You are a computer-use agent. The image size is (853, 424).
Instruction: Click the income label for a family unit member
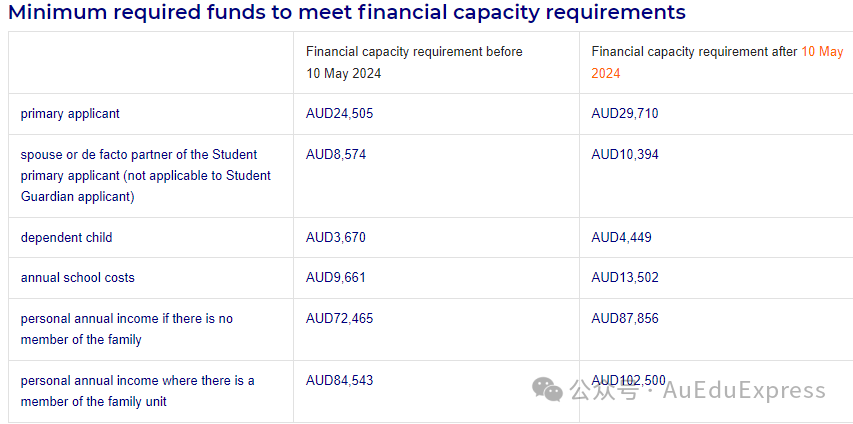click(138, 391)
